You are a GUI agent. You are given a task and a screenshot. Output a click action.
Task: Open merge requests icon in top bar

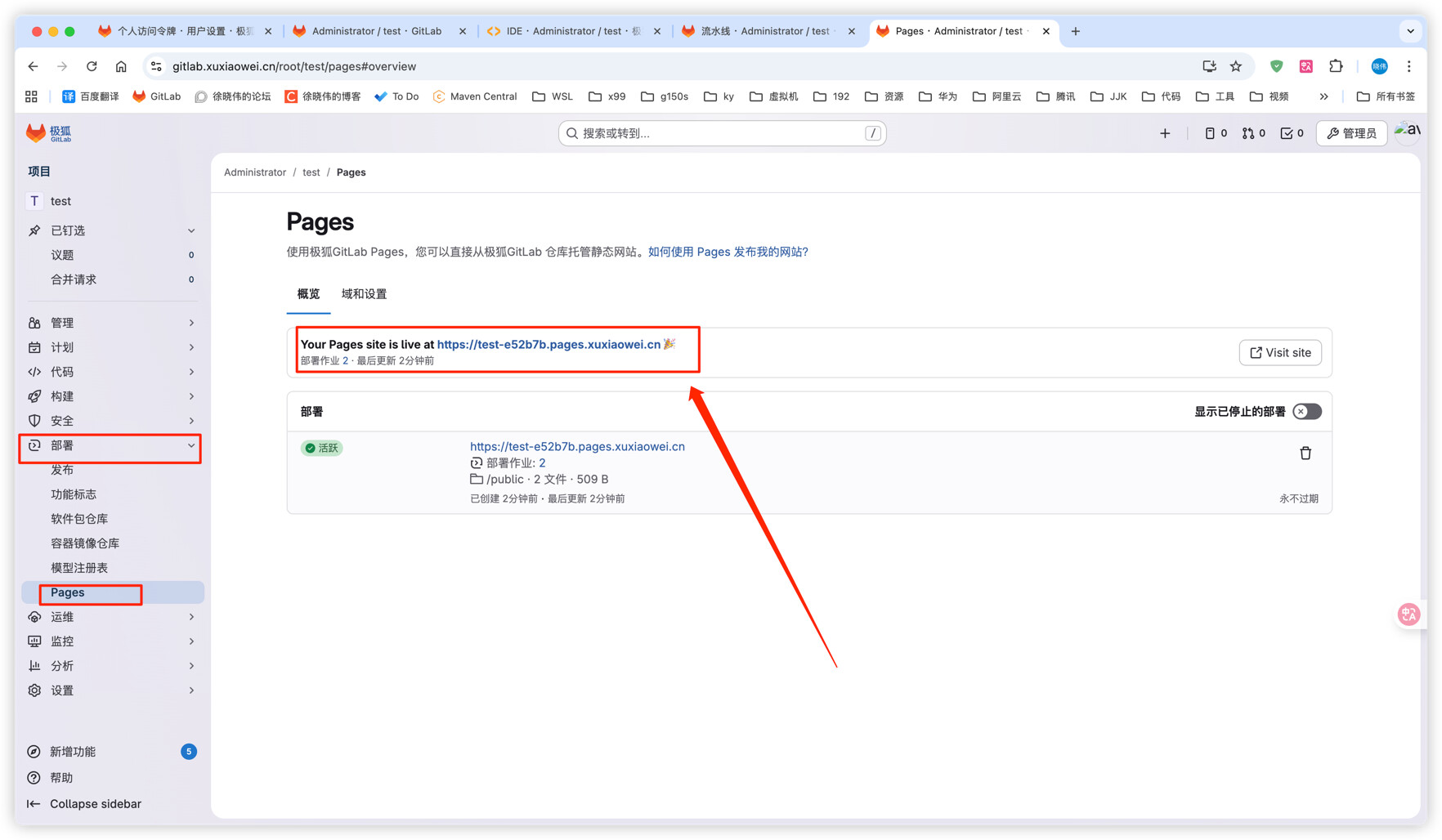click(x=1253, y=133)
